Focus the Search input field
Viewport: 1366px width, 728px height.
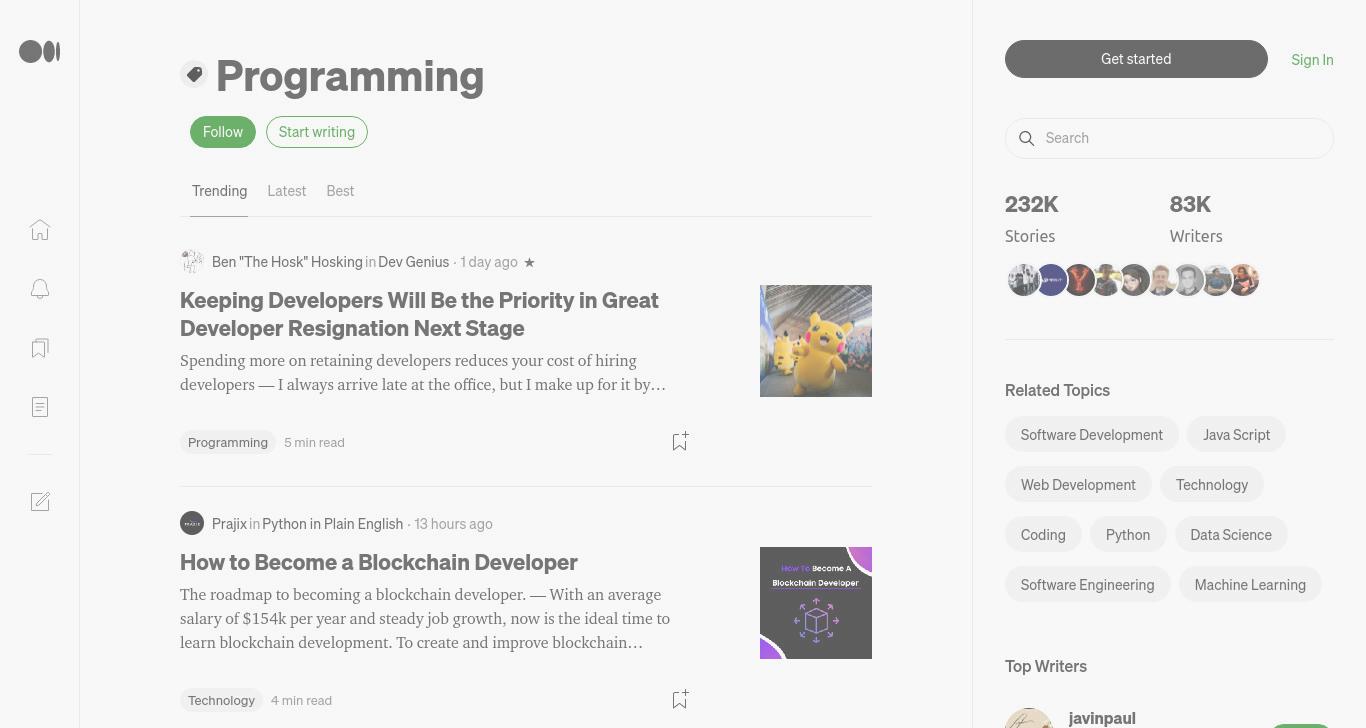[x=1169, y=138]
